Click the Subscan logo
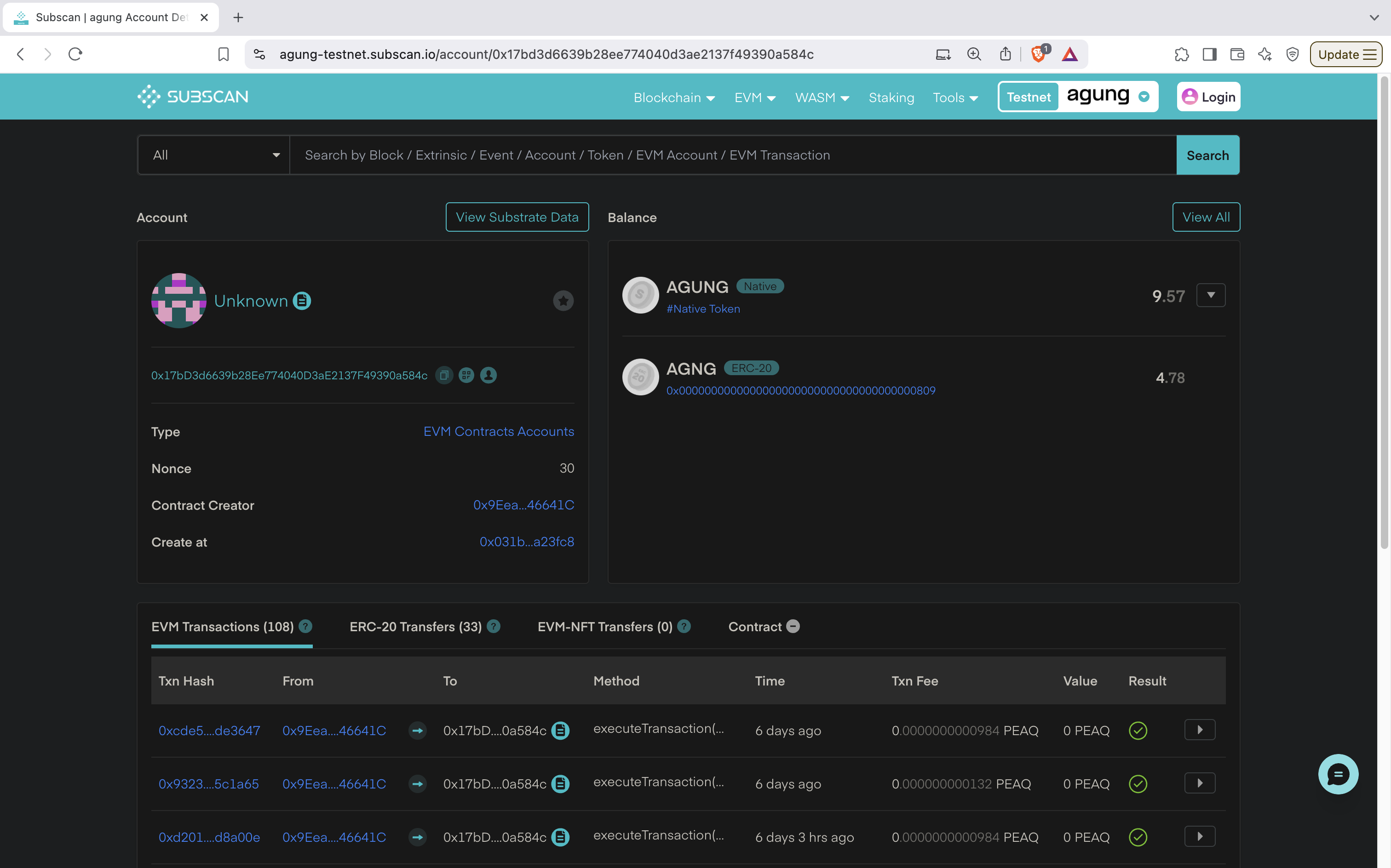Viewport: 1391px width, 868px height. tap(193, 97)
